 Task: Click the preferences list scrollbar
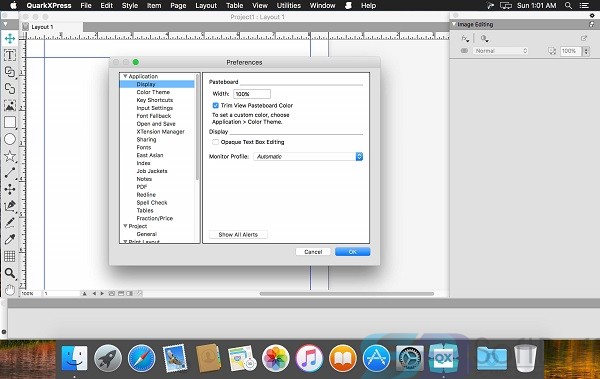(x=197, y=126)
